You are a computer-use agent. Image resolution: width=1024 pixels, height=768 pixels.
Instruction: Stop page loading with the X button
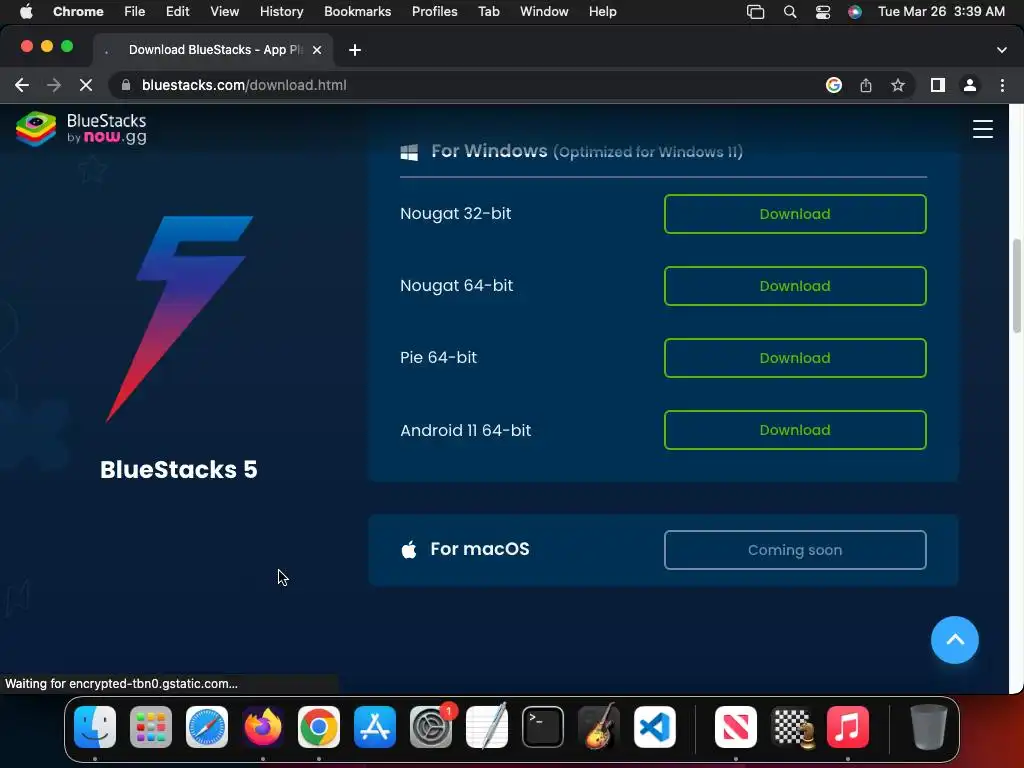pos(86,85)
